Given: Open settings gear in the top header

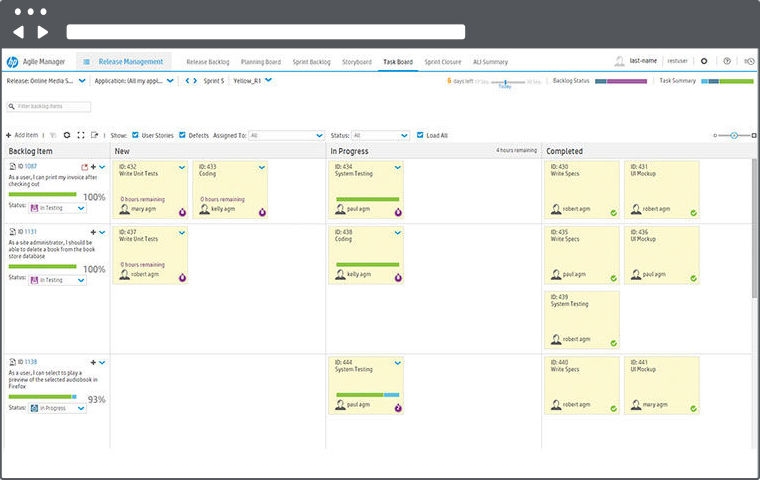Looking at the screenshot, I should [704, 61].
